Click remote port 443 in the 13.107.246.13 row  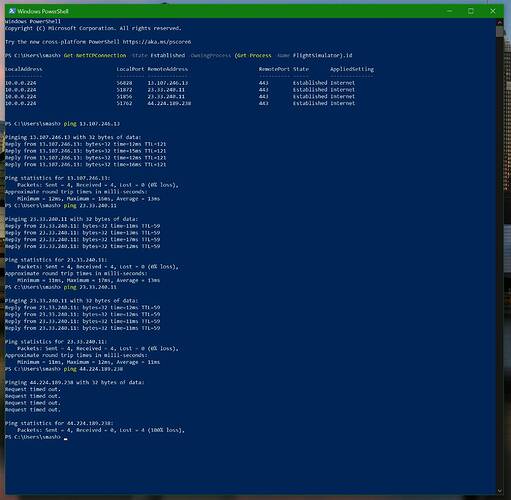tap(264, 83)
